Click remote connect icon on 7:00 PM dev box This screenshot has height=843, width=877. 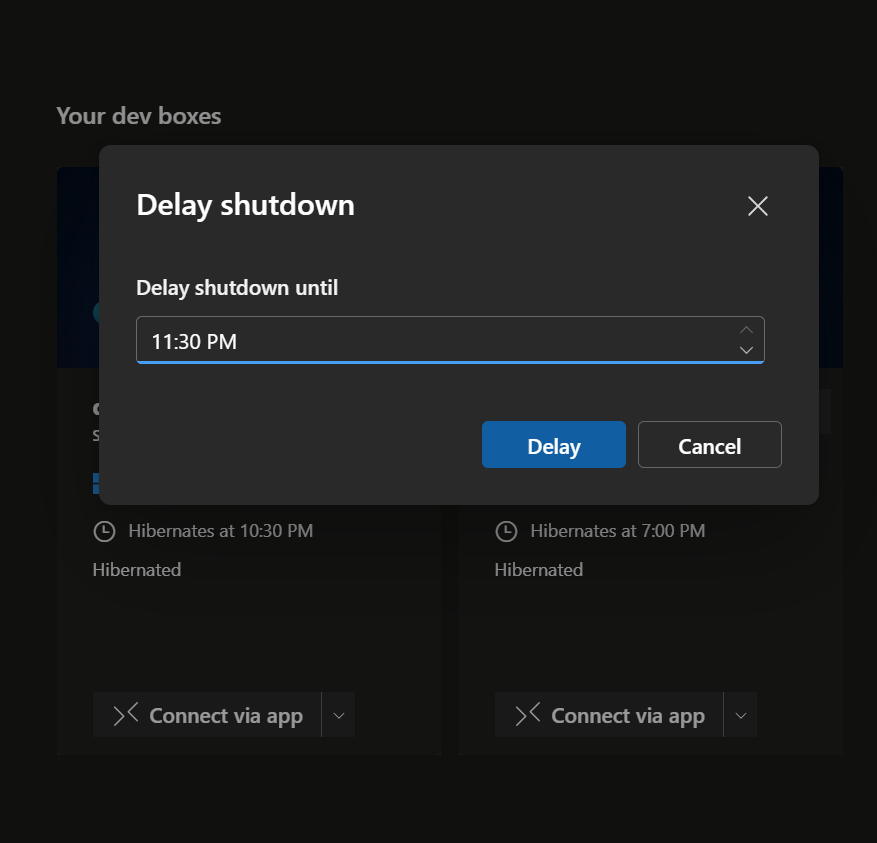(528, 715)
